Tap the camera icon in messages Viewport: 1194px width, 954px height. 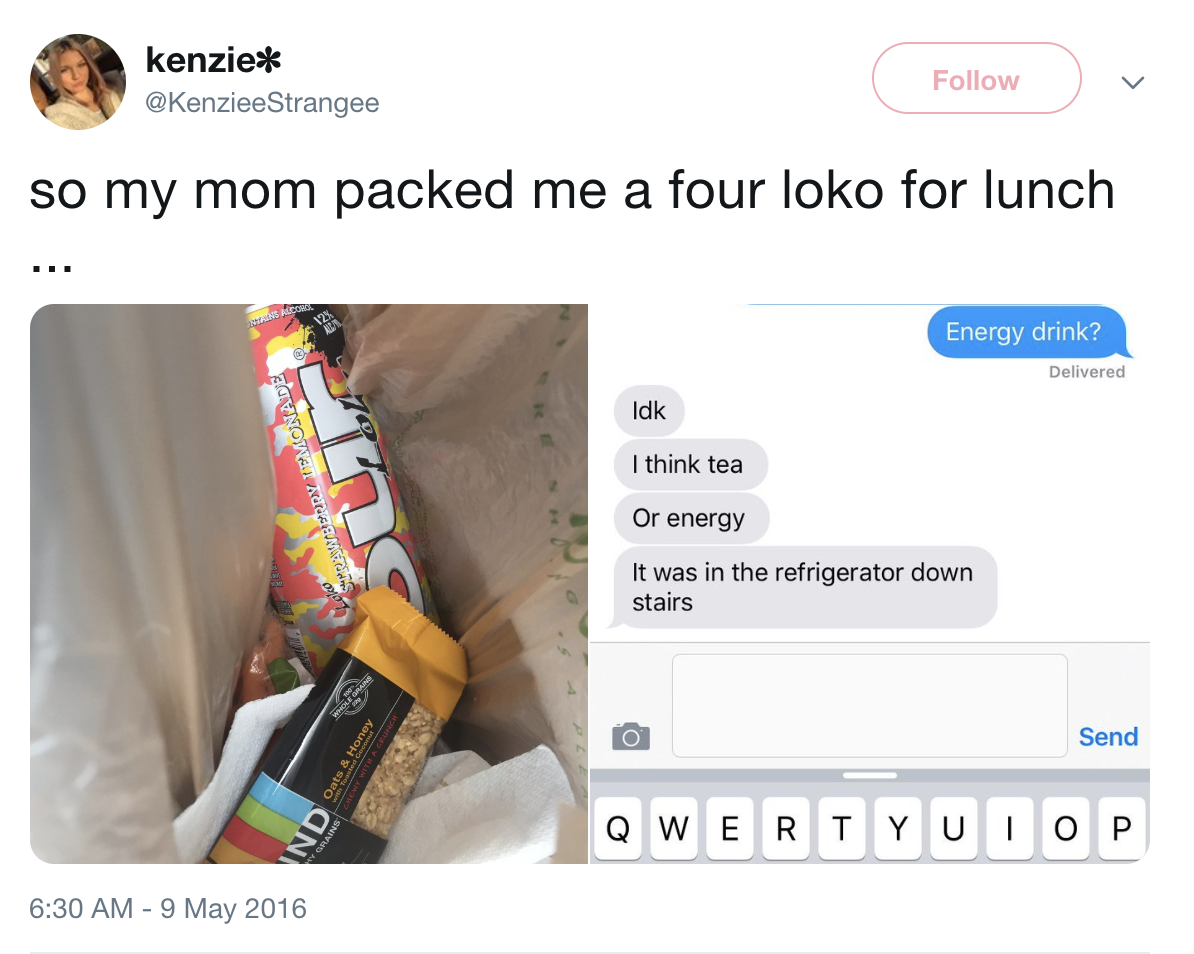pyautogui.click(x=631, y=736)
